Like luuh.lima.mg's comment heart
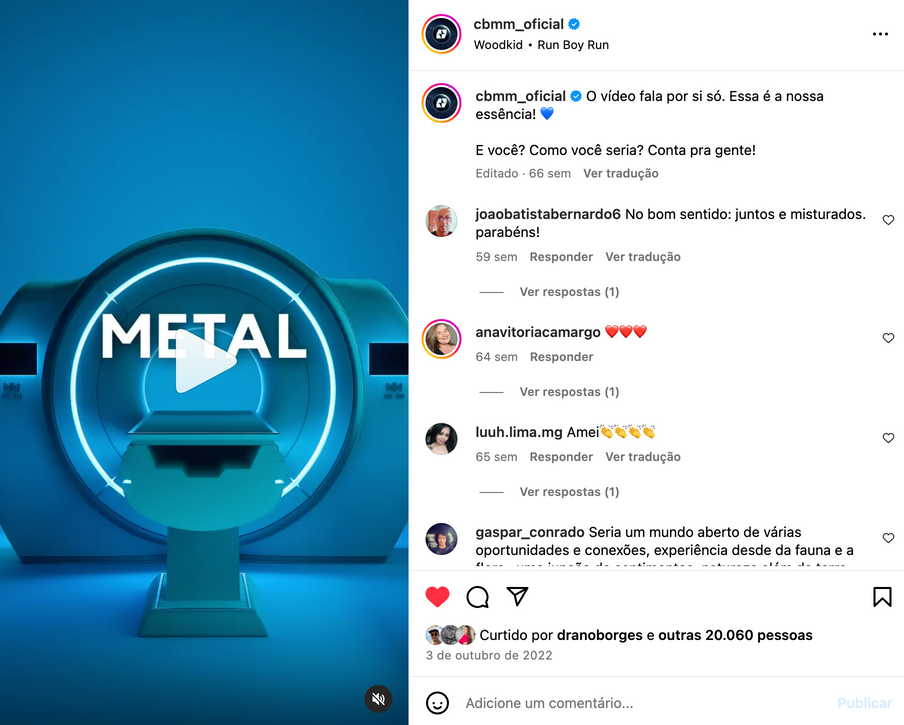Image resolution: width=904 pixels, height=725 pixels. coord(888,438)
